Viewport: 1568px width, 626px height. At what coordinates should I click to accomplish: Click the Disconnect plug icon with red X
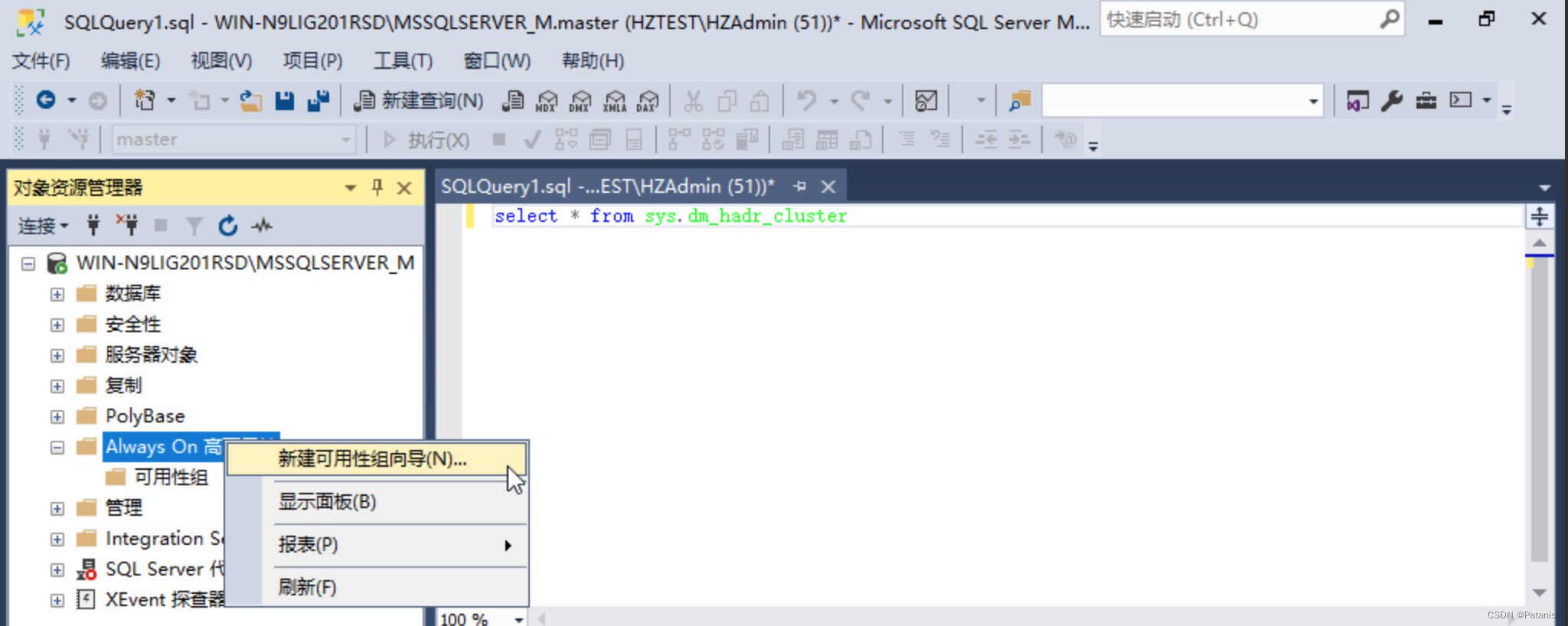tap(127, 225)
